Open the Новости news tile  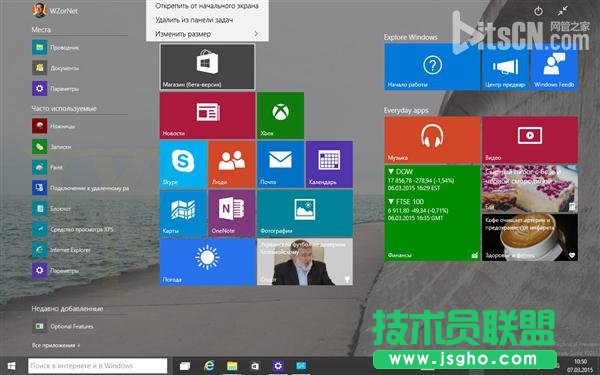click(x=207, y=115)
